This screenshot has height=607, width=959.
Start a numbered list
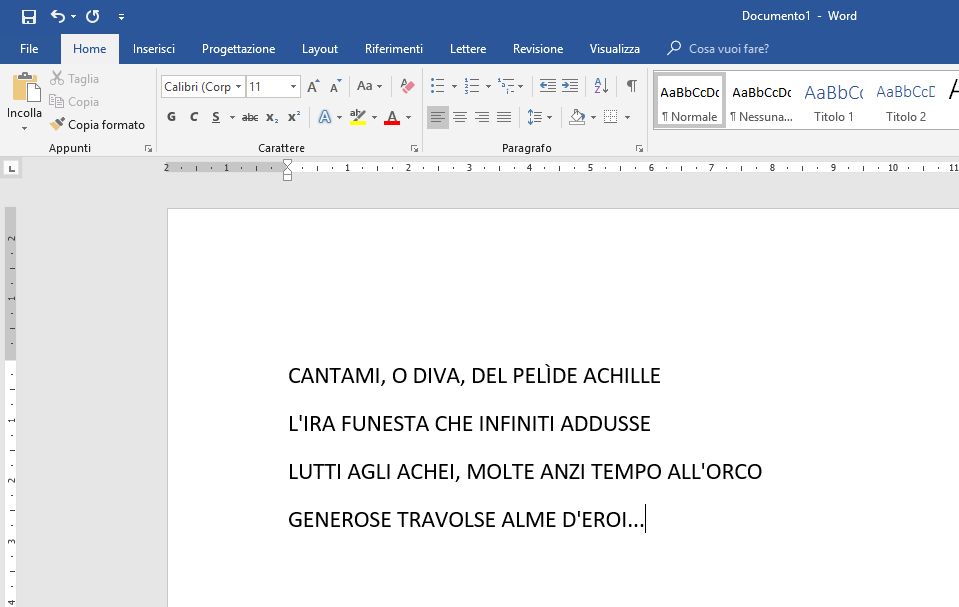pyautogui.click(x=472, y=86)
